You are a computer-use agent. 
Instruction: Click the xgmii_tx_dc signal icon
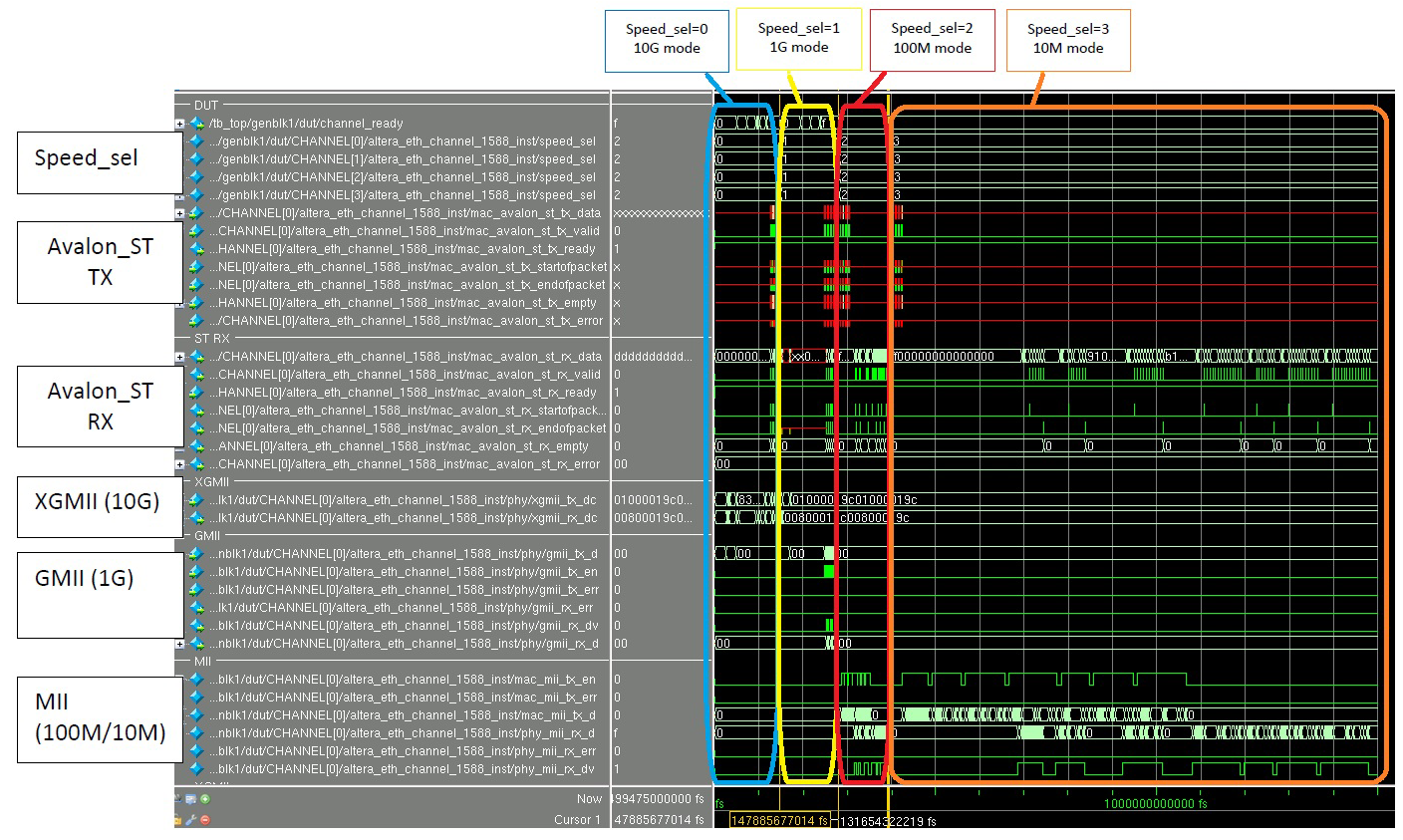[x=197, y=500]
